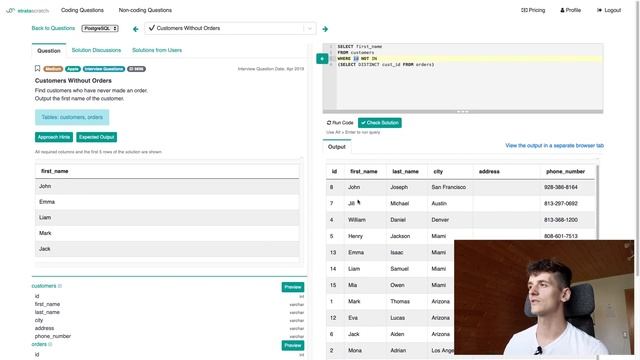Click the Expected Output button
Viewport: 640px width, 360px height.
(96, 137)
